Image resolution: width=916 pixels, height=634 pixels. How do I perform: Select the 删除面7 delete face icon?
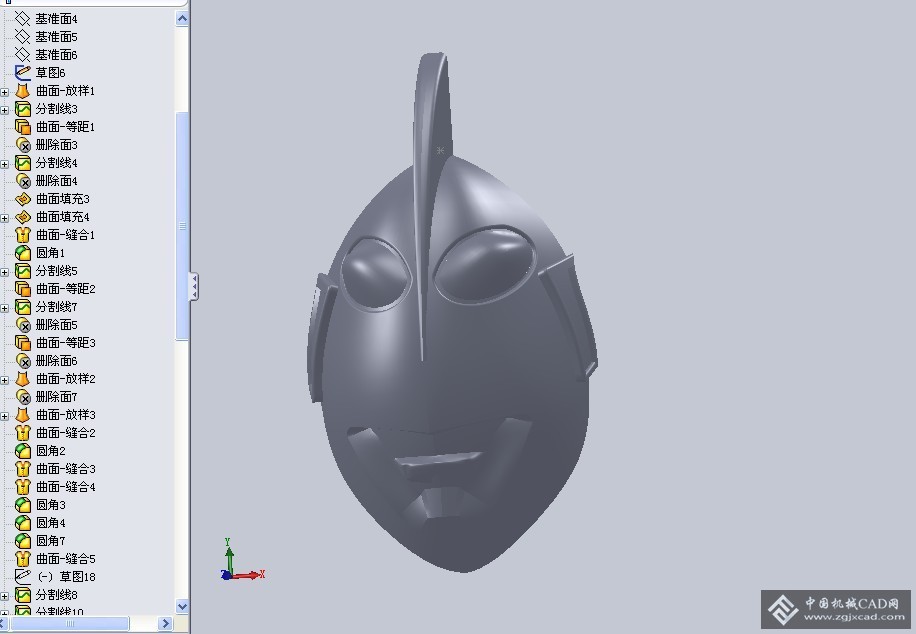(x=22, y=397)
